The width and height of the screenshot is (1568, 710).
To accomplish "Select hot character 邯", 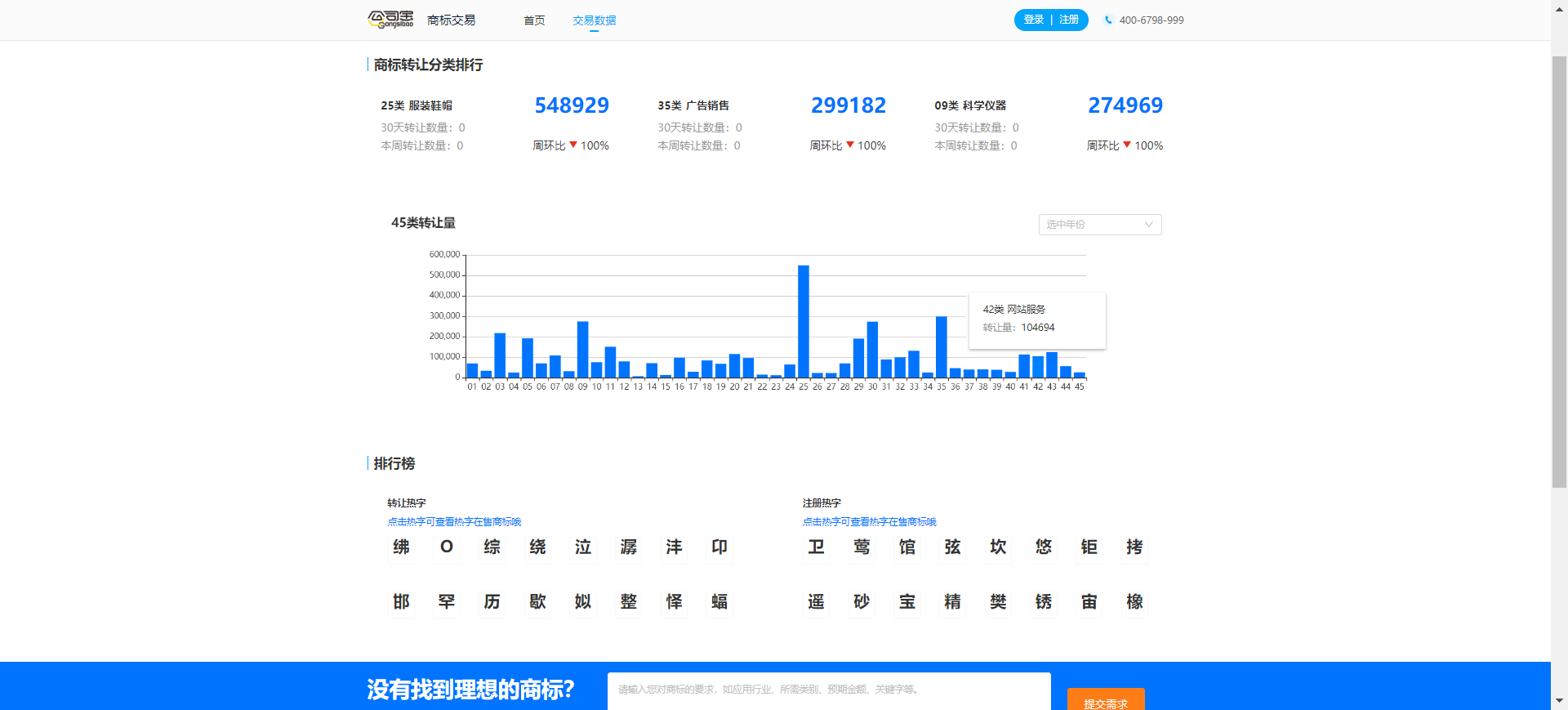I will tap(401, 601).
